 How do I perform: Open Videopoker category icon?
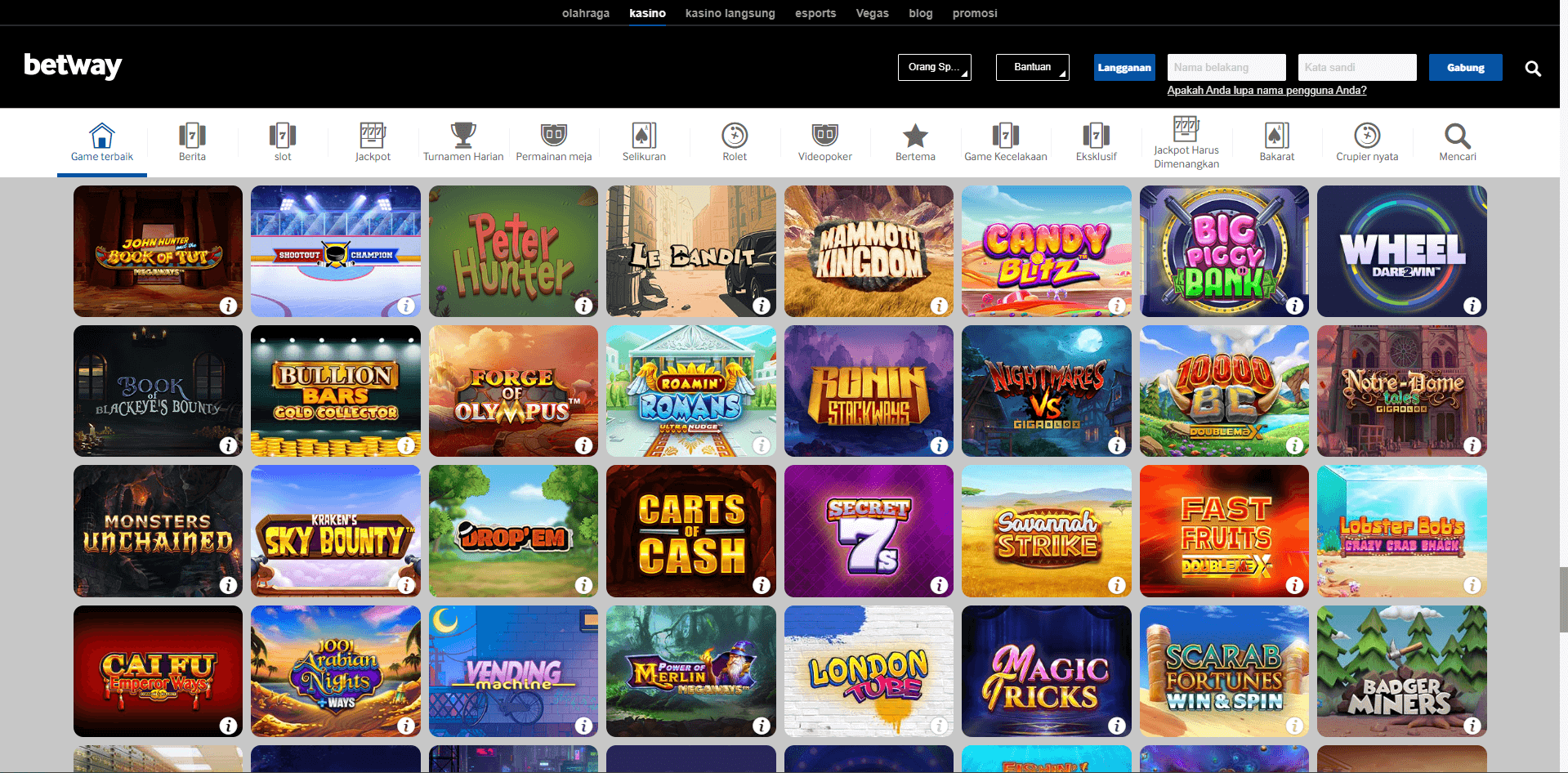pos(825,135)
